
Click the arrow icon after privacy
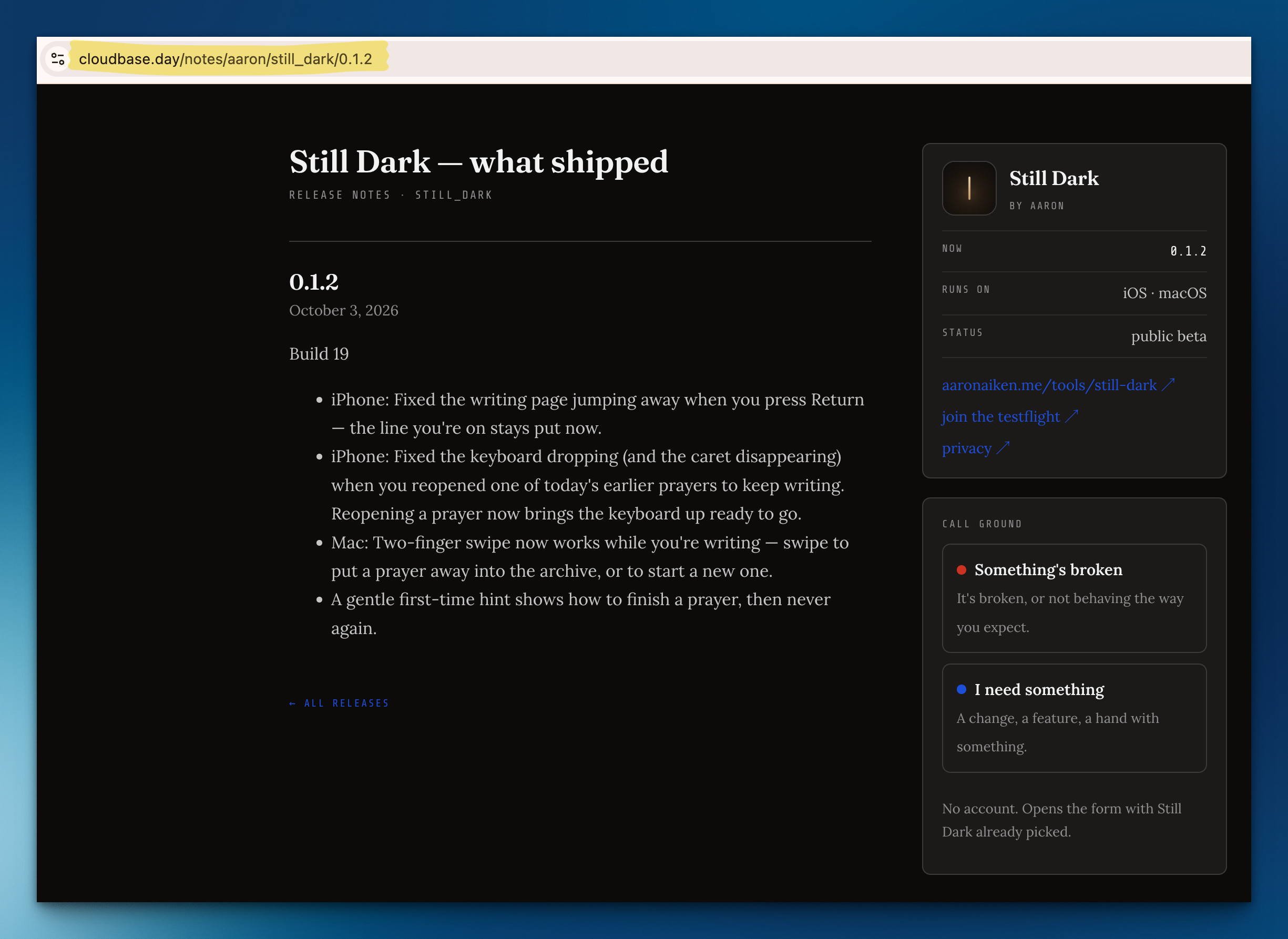pyautogui.click(x=1003, y=448)
